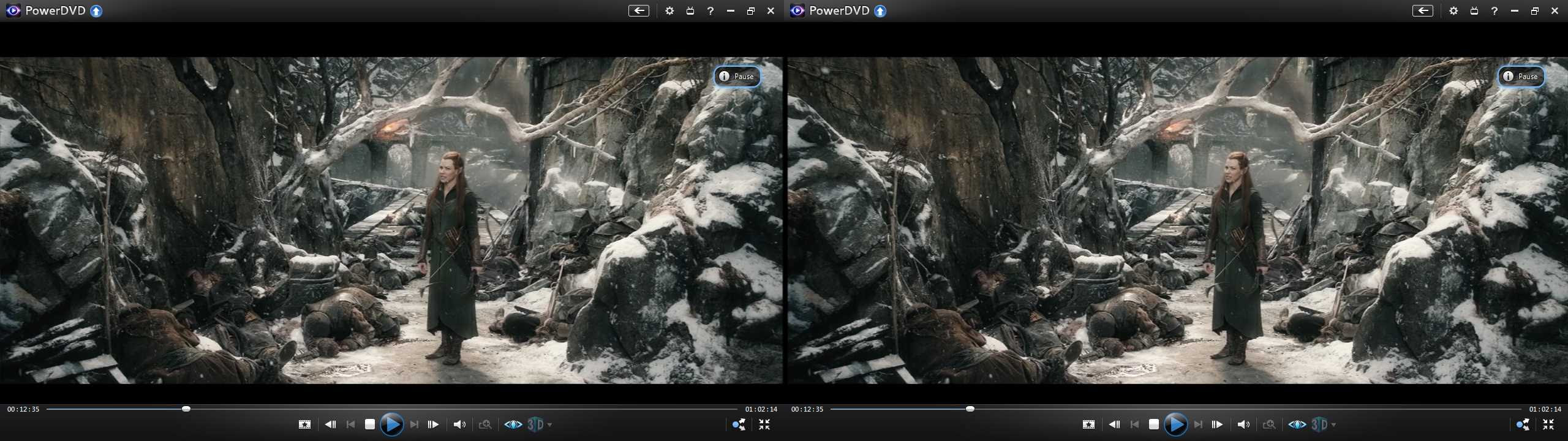Open Help question mark in left window
Screen dimensions: 1568x441
[x=710, y=10]
